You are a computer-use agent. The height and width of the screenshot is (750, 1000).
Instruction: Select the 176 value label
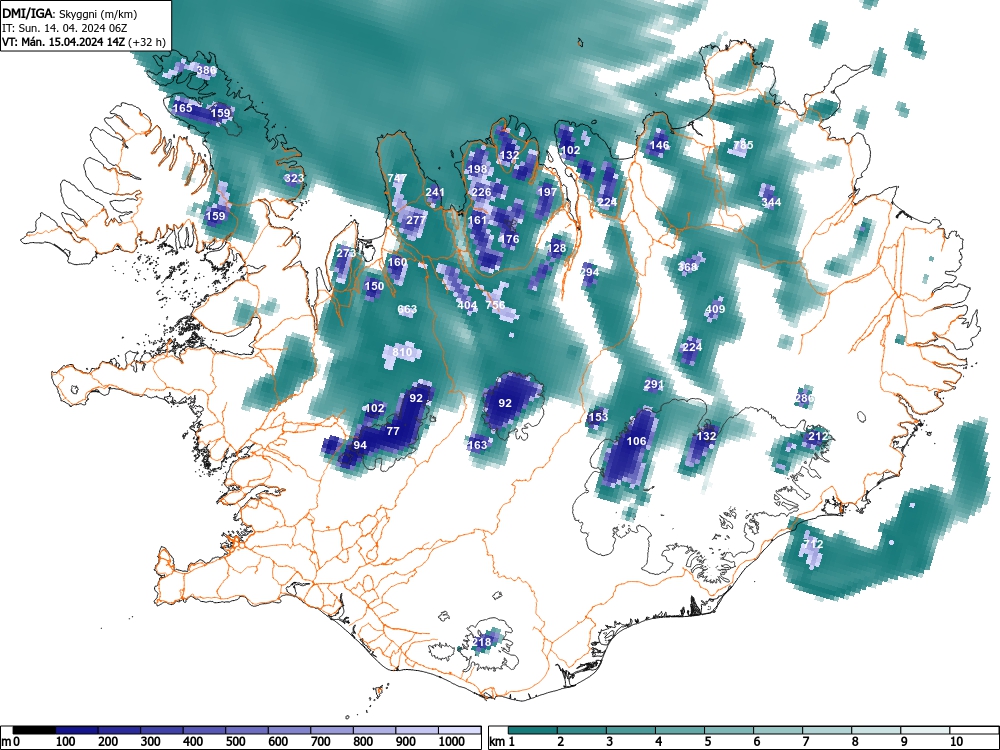[510, 239]
